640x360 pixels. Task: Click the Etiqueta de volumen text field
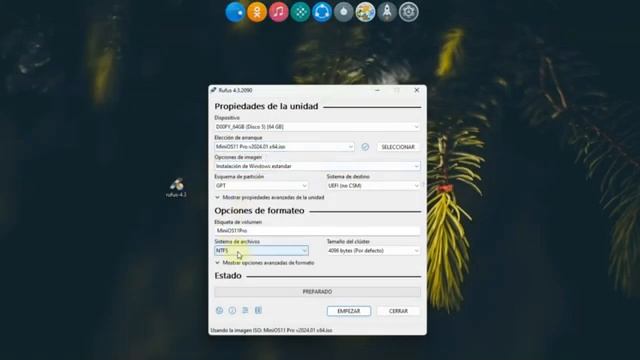click(317, 231)
